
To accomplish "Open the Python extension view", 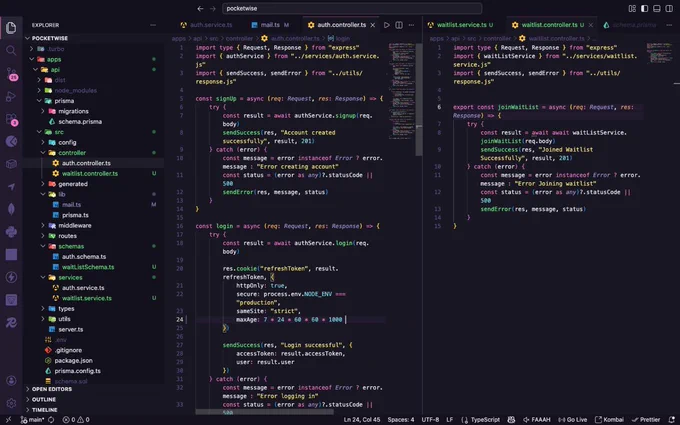I will pyautogui.click(x=11, y=232).
